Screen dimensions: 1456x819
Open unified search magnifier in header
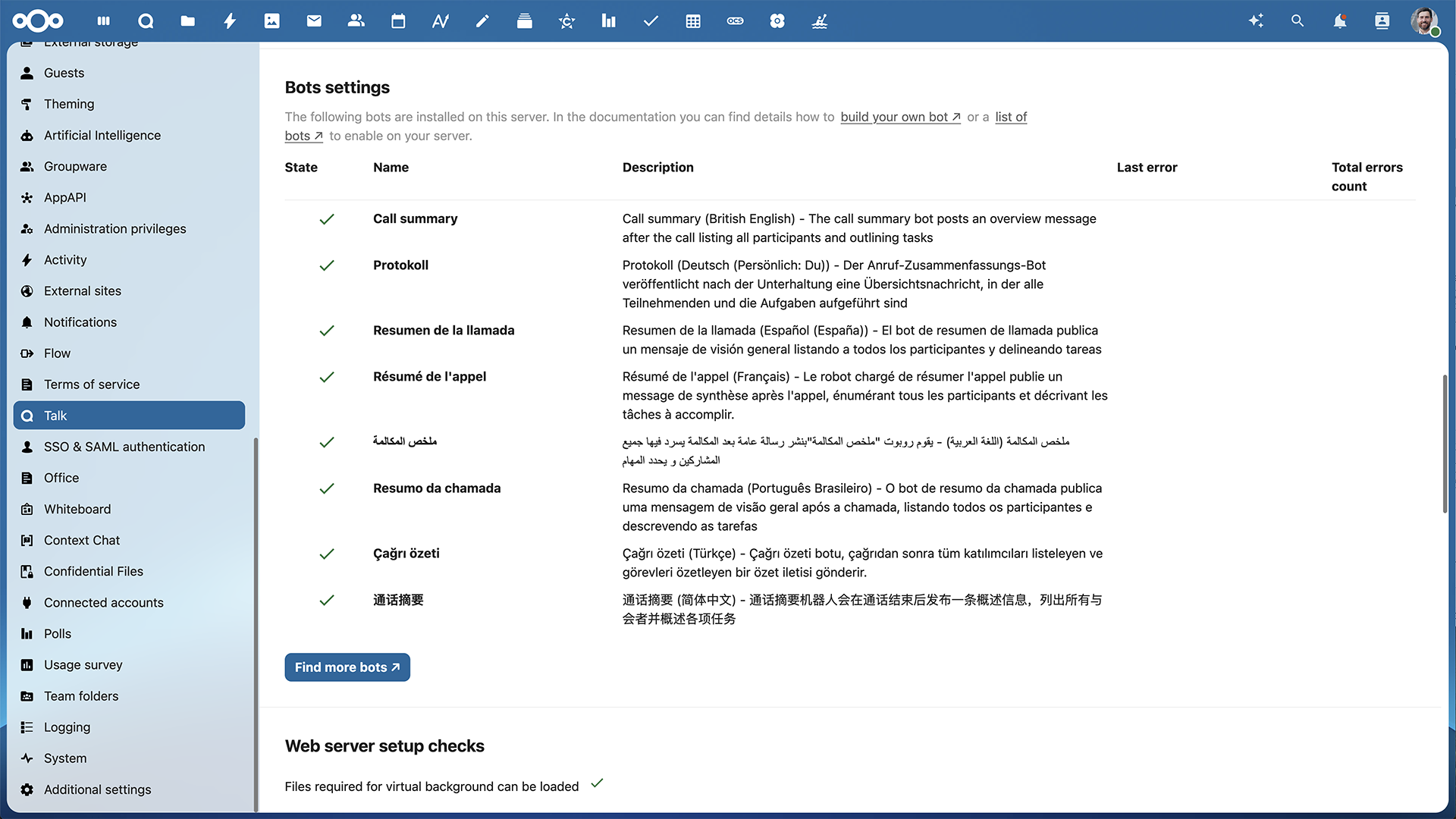[x=1298, y=21]
